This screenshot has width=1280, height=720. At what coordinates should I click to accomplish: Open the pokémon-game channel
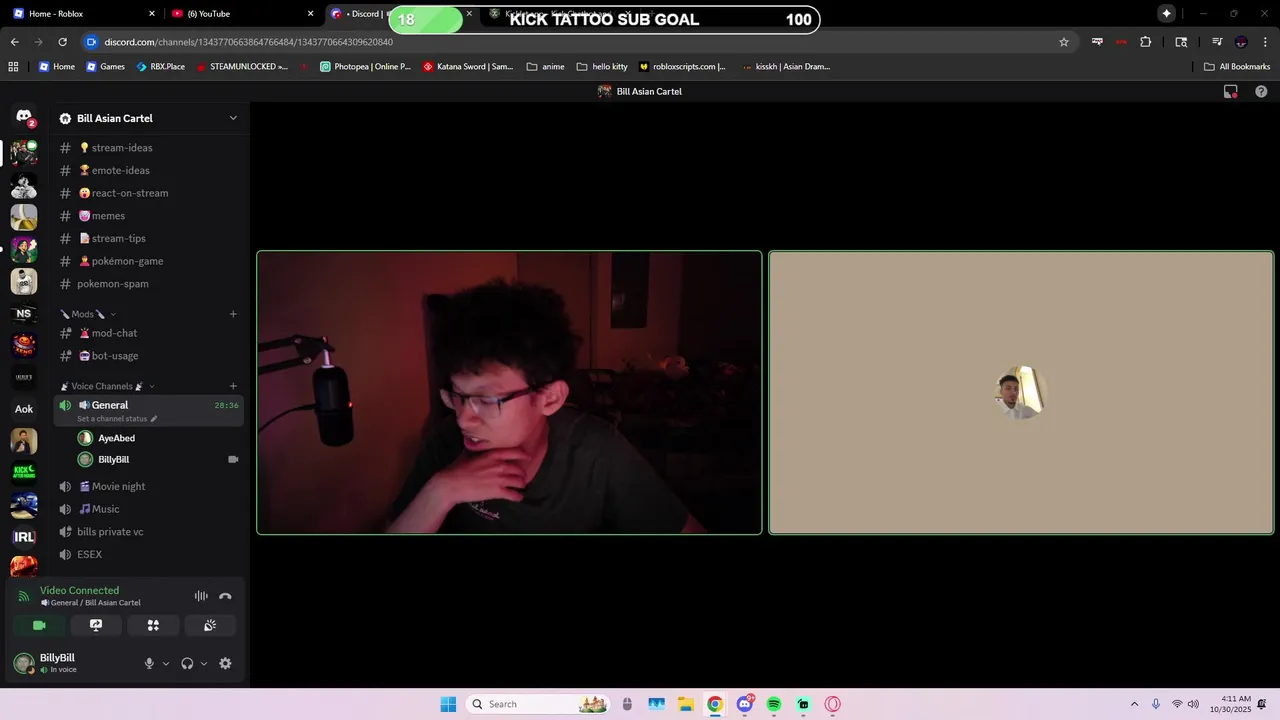(149, 261)
